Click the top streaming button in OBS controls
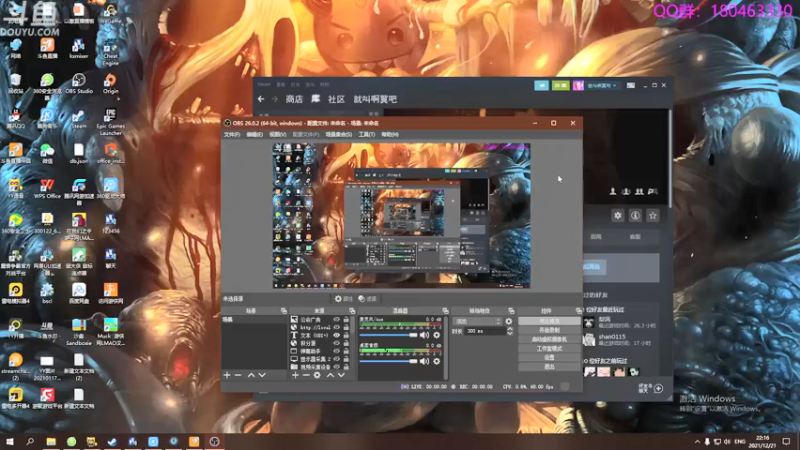800x450 pixels. coord(549,321)
